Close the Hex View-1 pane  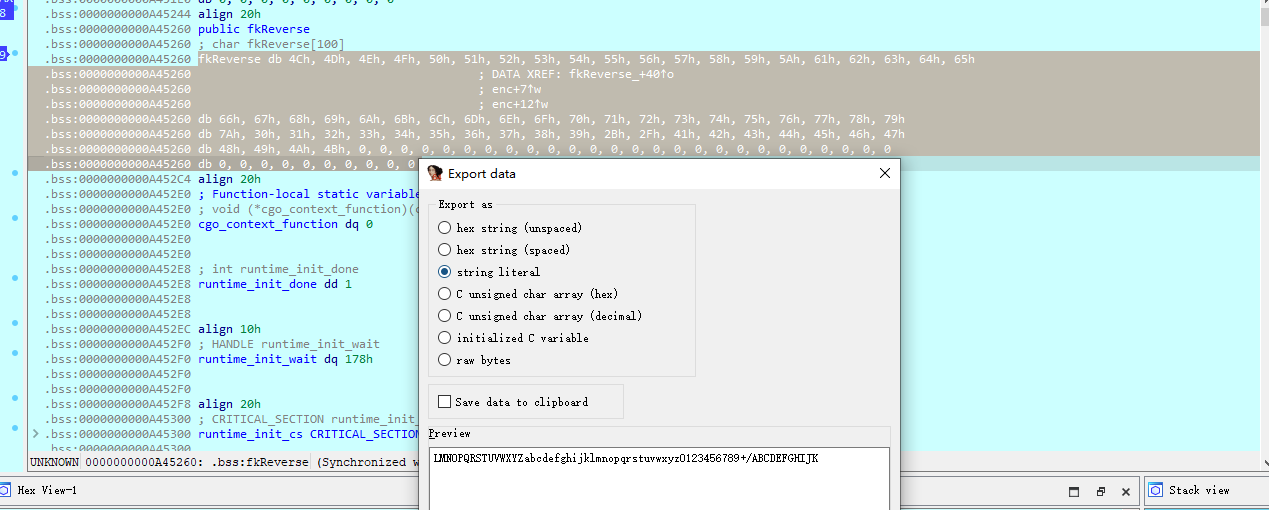click(x=1127, y=491)
